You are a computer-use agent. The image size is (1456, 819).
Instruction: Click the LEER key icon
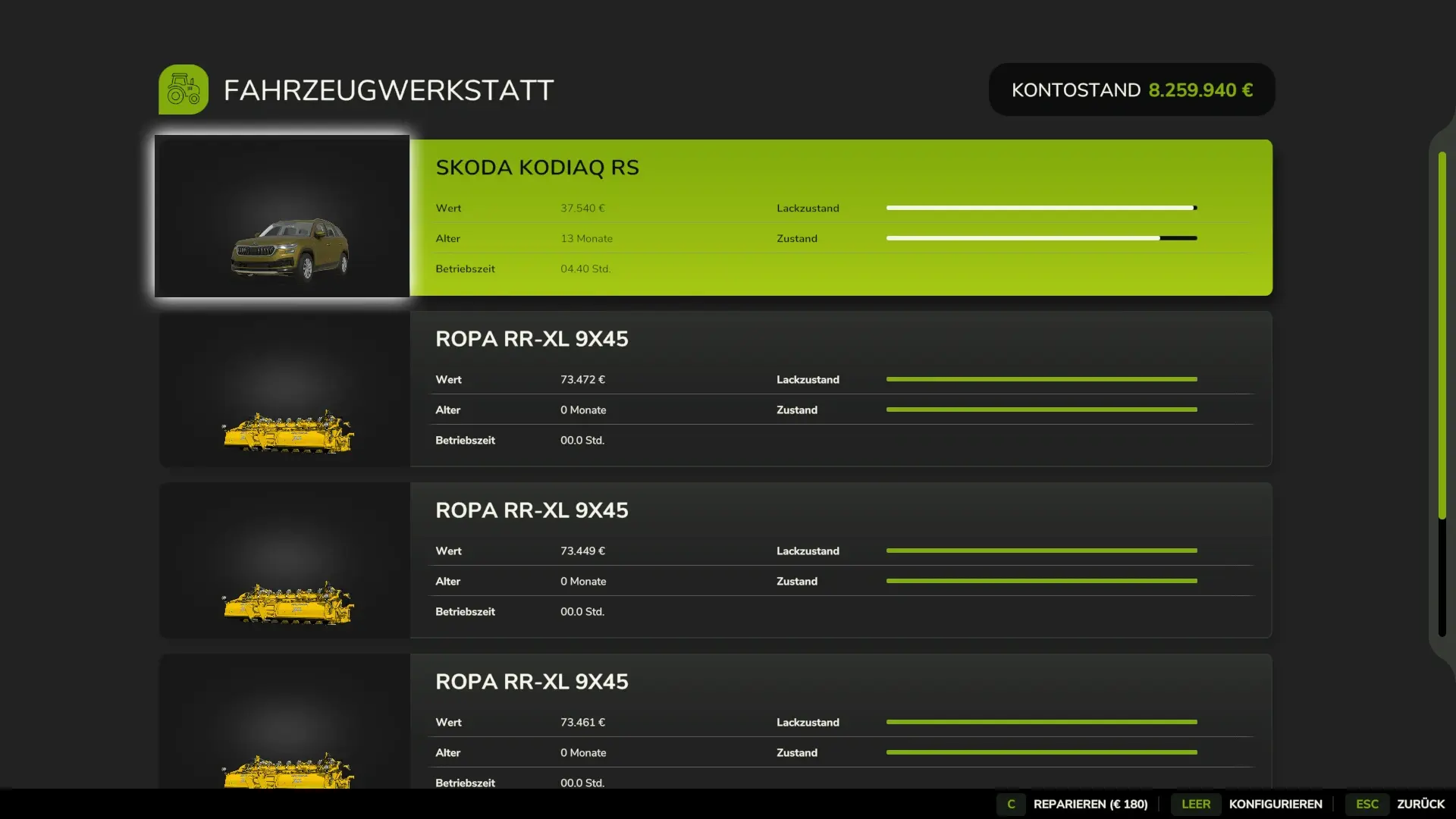tap(1195, 804)
